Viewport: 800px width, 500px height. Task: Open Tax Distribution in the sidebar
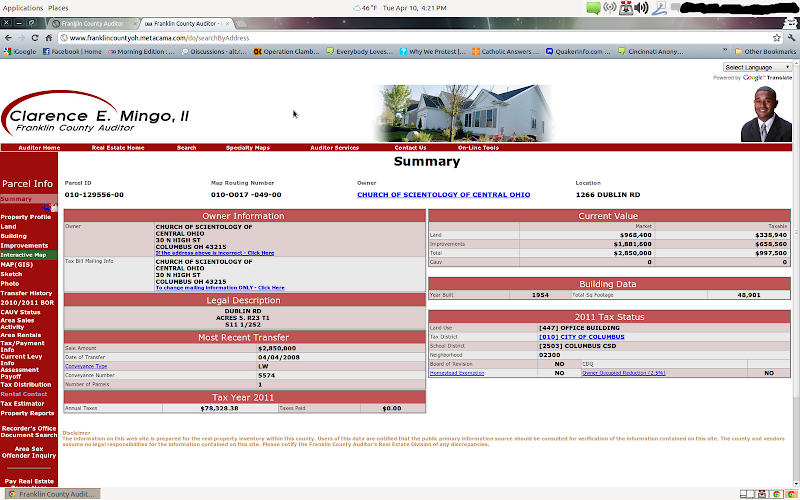[26, 385]
